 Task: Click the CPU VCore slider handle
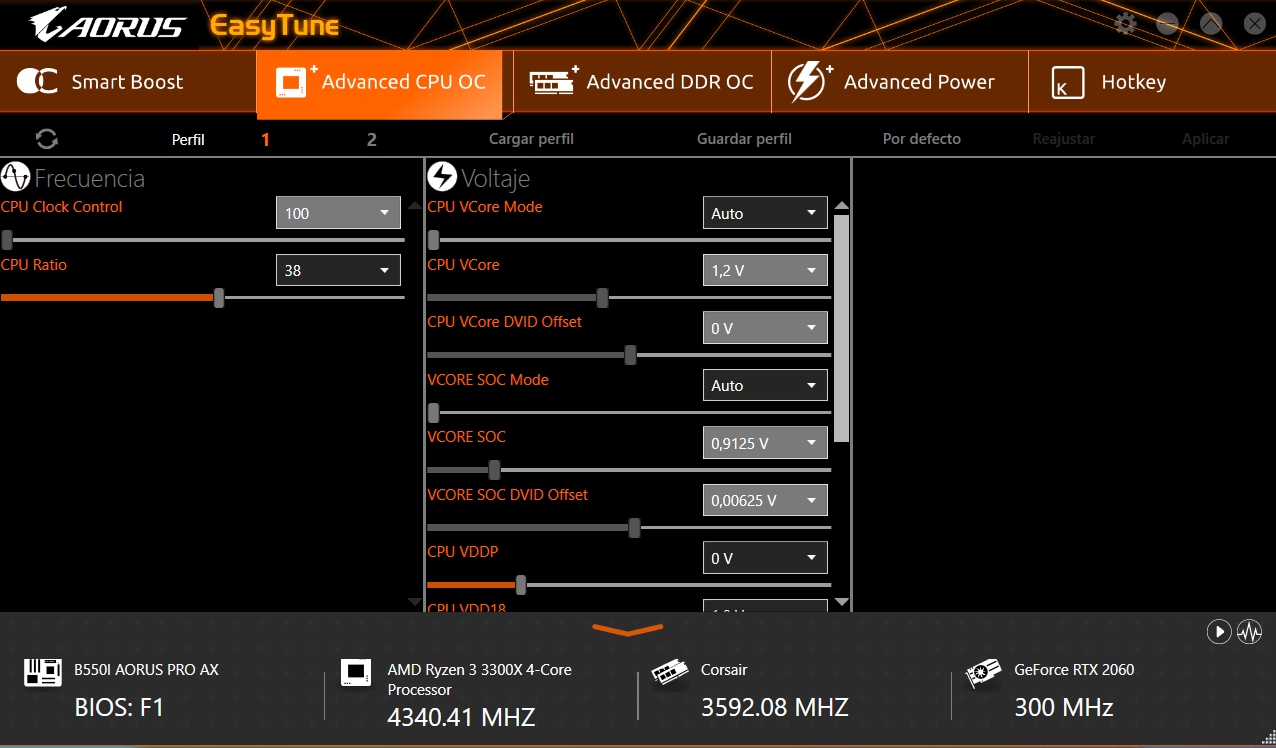tap(602, 298)
